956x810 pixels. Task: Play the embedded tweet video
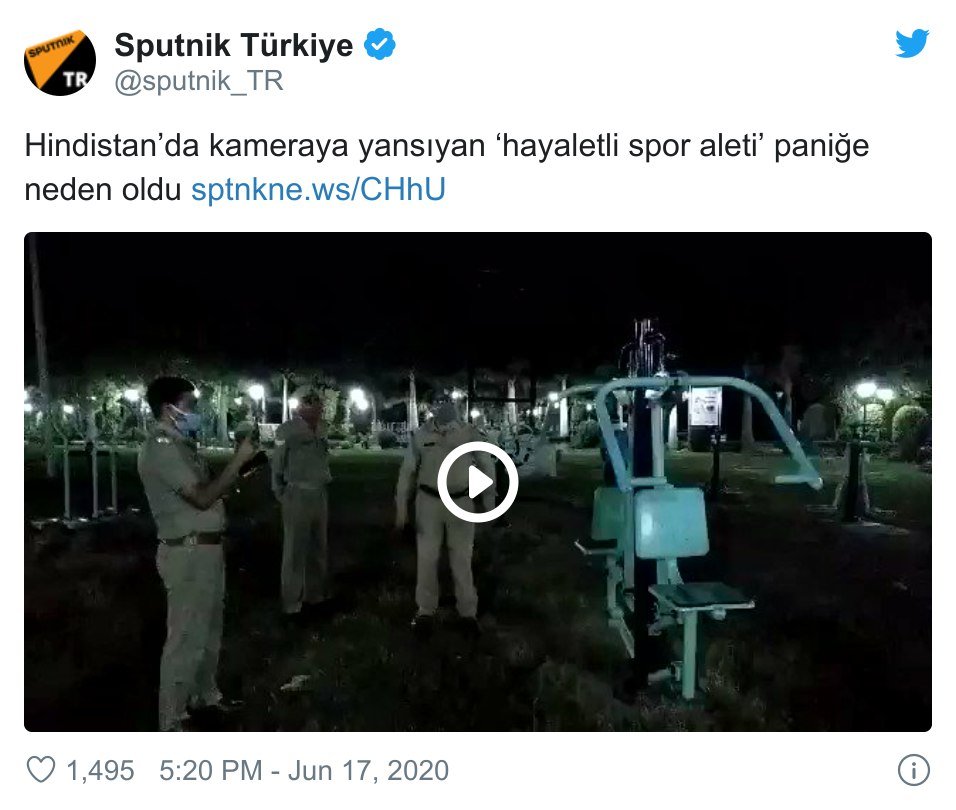477,482
